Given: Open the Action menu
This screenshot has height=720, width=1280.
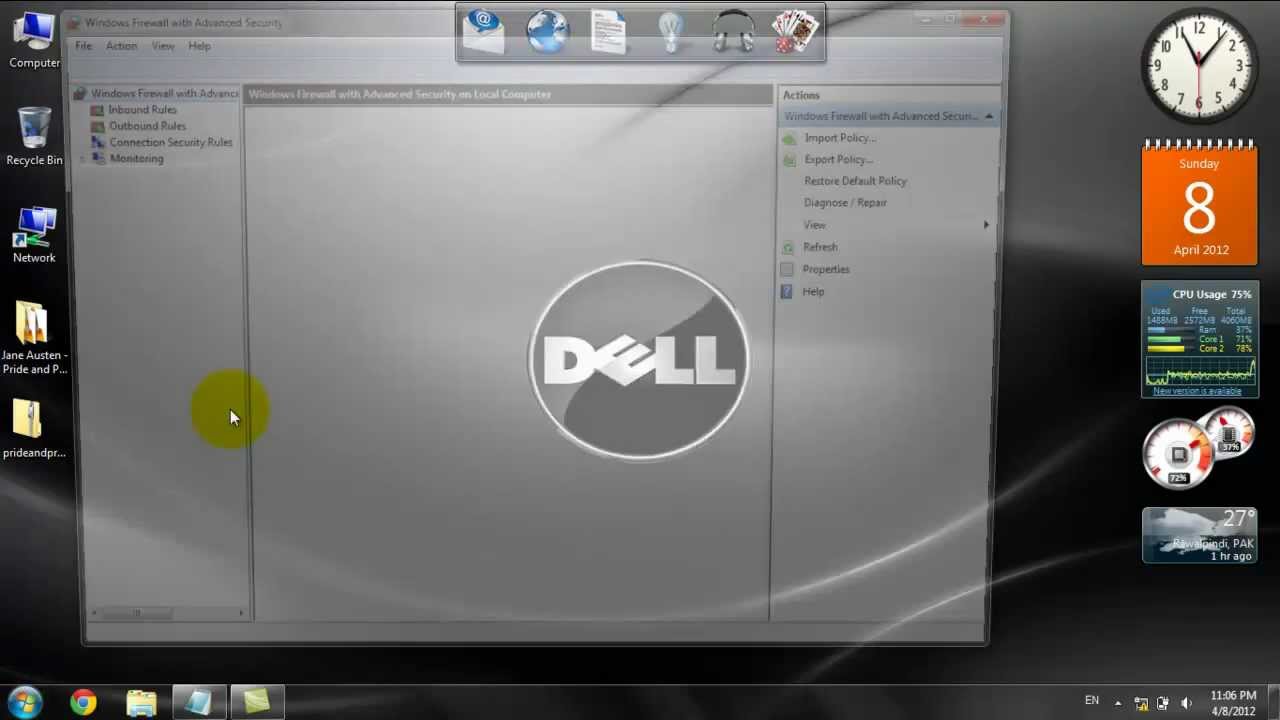Looking at the screenshot, I should (122, 46).
